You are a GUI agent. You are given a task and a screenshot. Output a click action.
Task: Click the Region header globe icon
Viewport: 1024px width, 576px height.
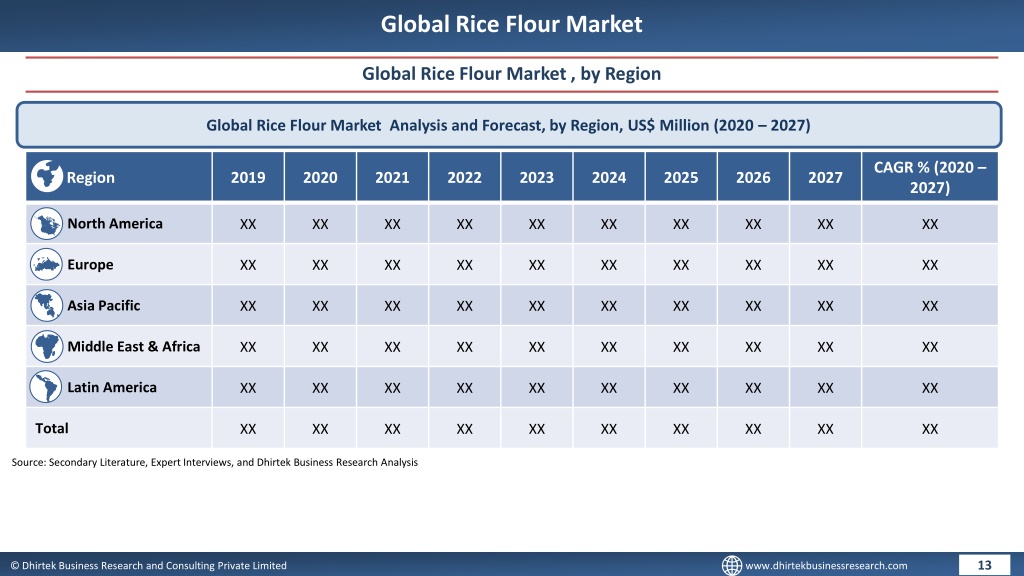46,176
